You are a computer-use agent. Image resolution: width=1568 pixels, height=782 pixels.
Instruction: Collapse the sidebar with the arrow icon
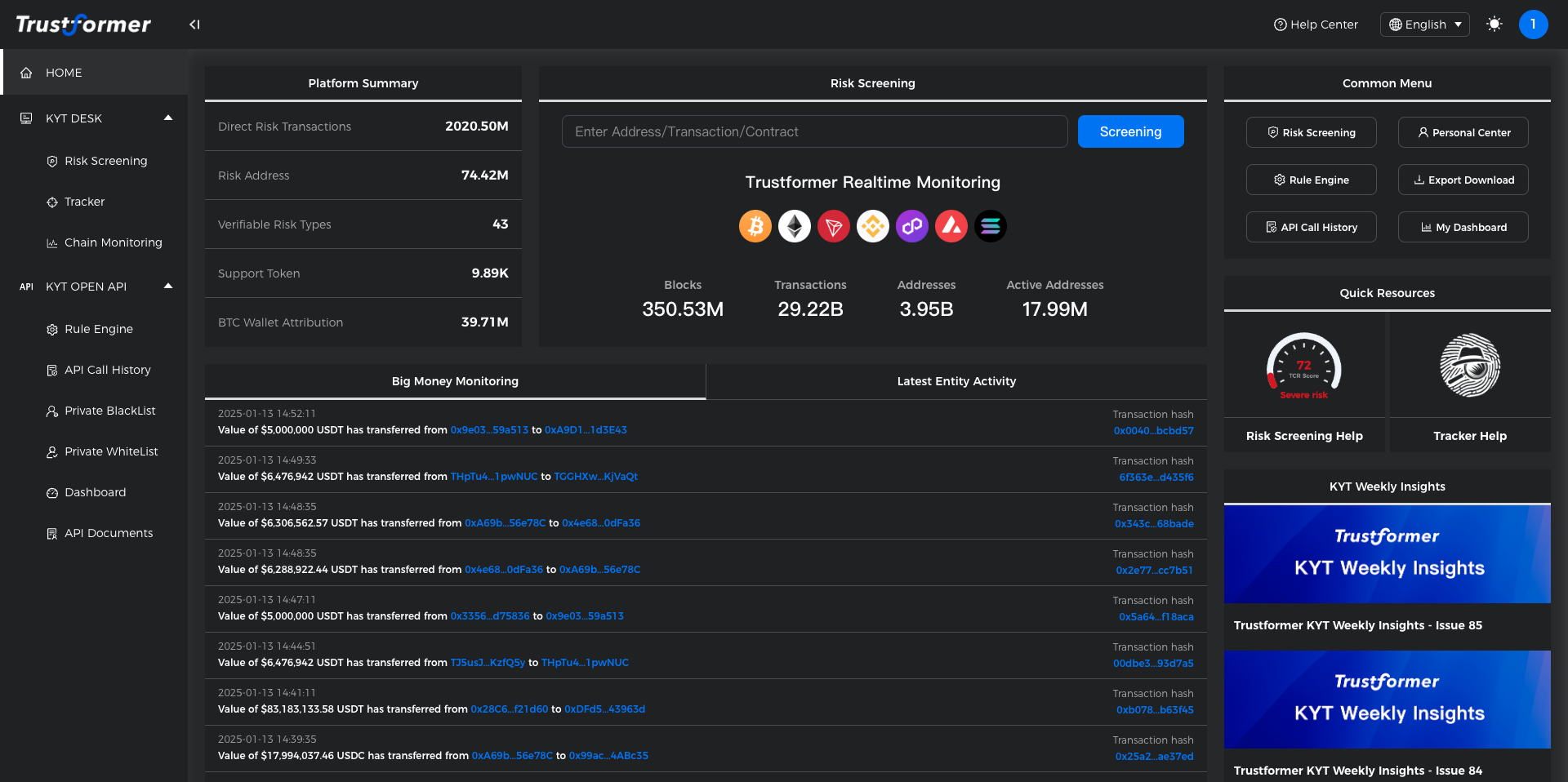click(x=194, y=24)
